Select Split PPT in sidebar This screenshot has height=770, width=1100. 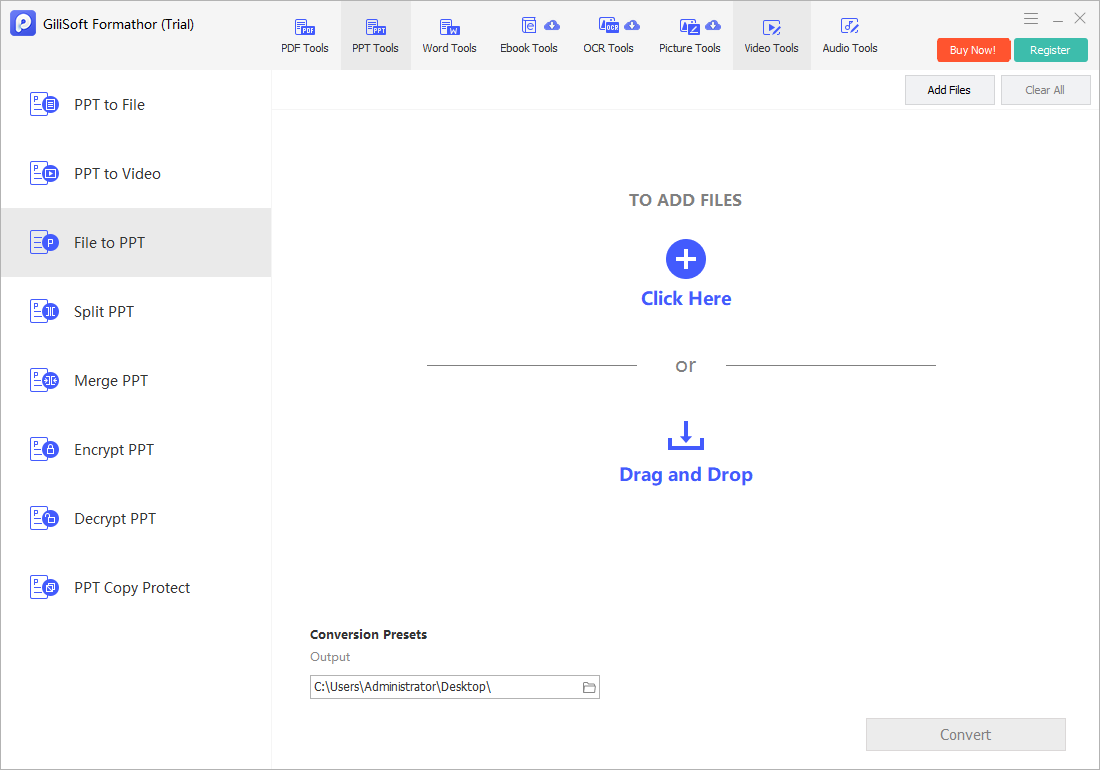tap(136, 311)
